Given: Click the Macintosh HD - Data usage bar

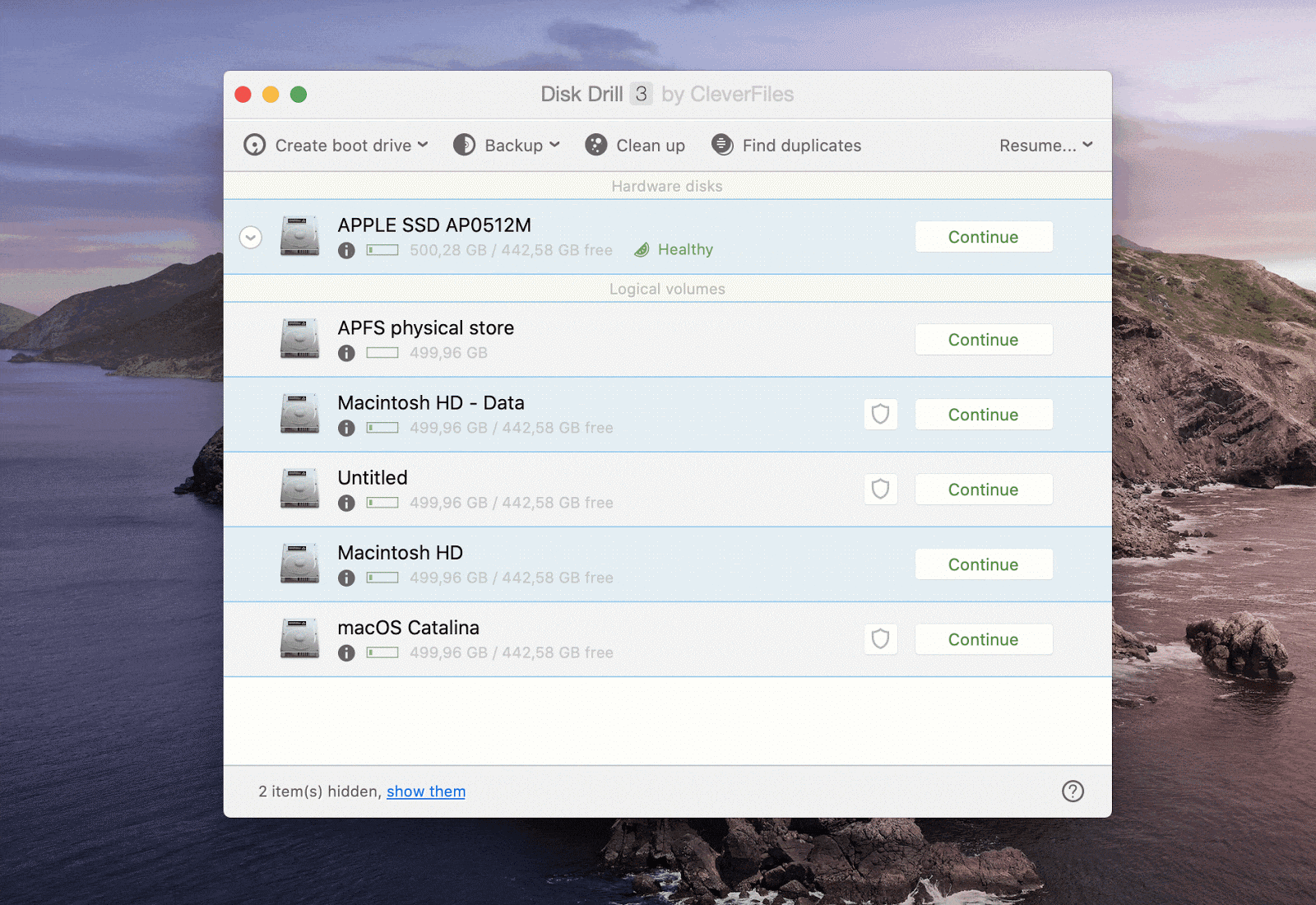Looking at the screenshot, I should tap(382, 428).
